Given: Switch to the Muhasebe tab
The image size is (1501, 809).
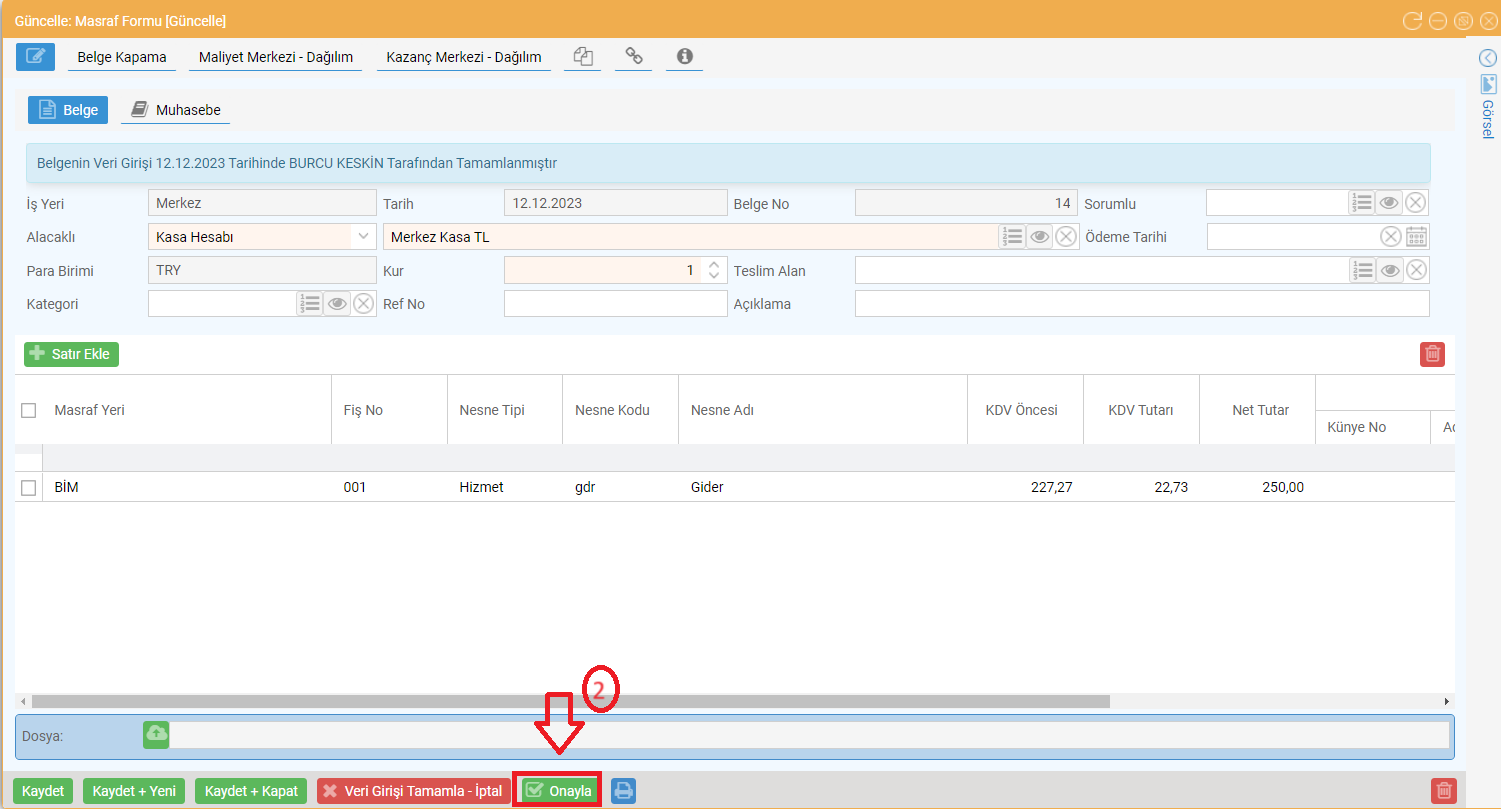Looking at the screenshot, I should click(175, 110).
